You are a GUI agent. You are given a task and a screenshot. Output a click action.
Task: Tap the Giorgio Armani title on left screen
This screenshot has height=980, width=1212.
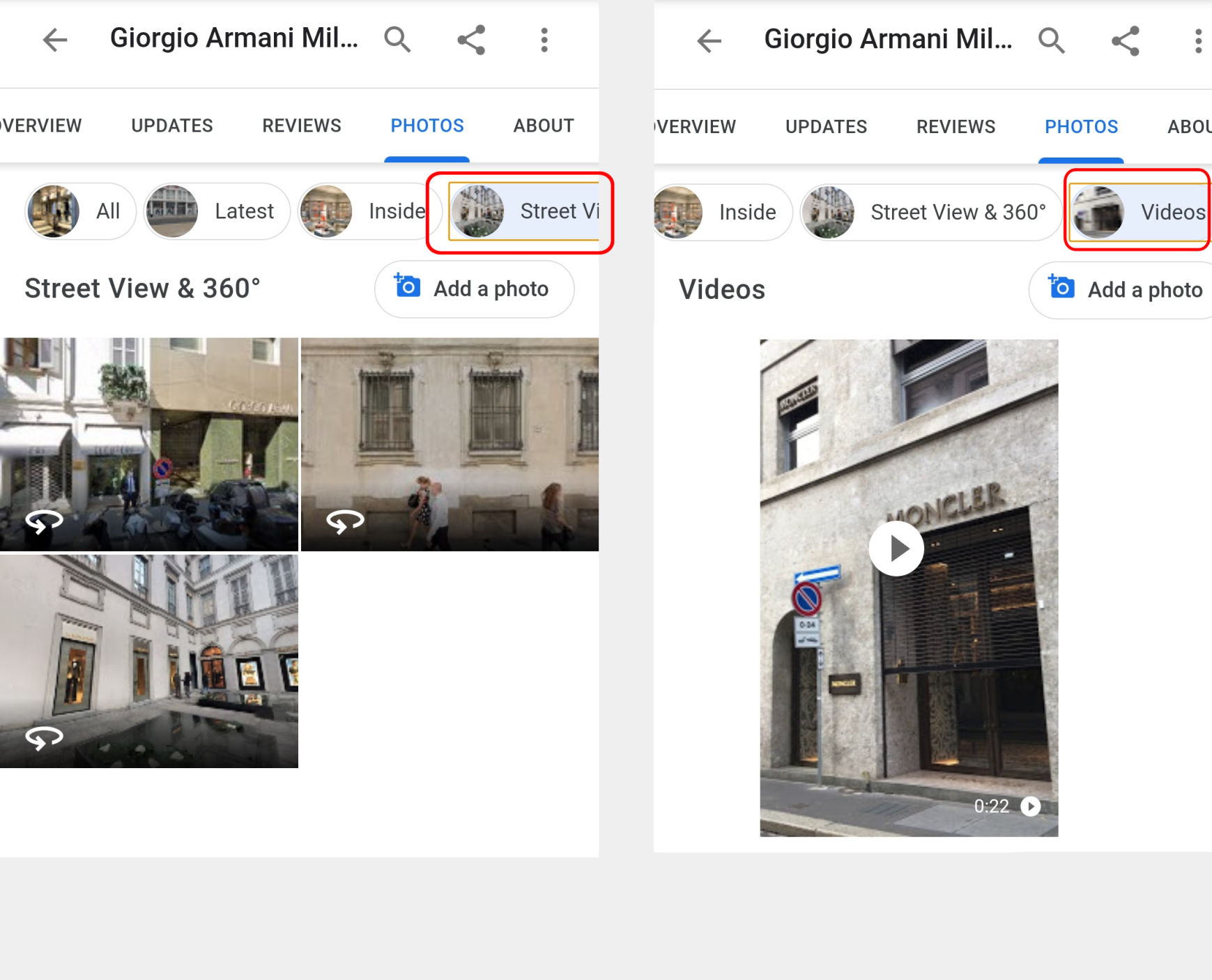pyautogui.click(x=234, y=38)
